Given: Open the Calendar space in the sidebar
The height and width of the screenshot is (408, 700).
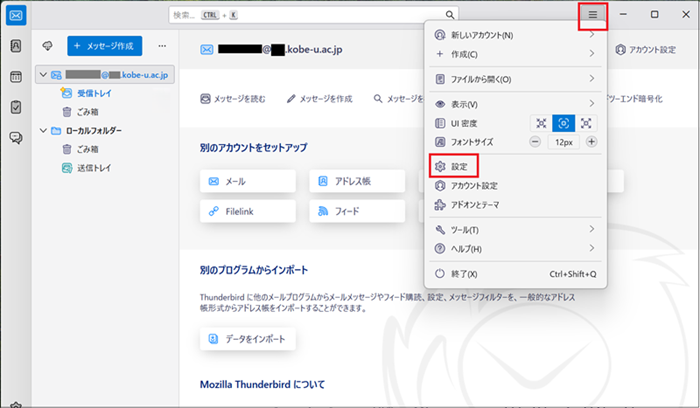Looking at the screenshot, I should pos(16,77).
